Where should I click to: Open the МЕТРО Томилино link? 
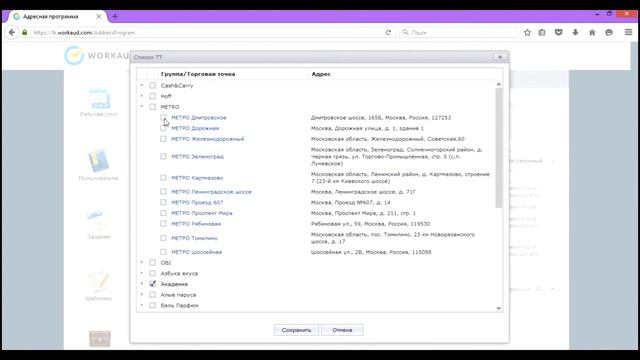click(x=194, y=238)
